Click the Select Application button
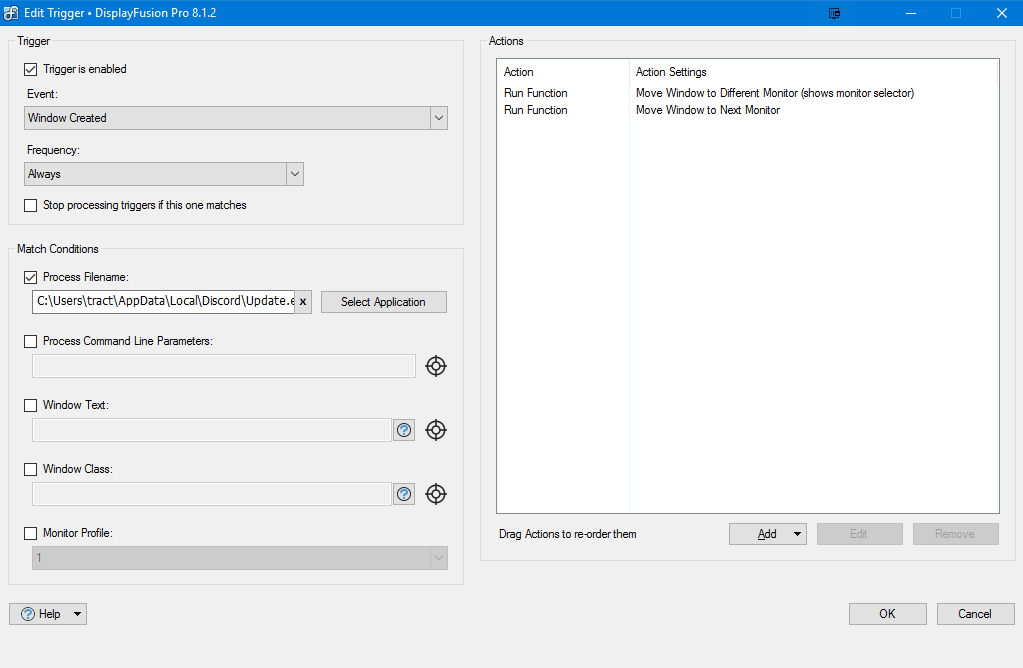 coord(383,302)
